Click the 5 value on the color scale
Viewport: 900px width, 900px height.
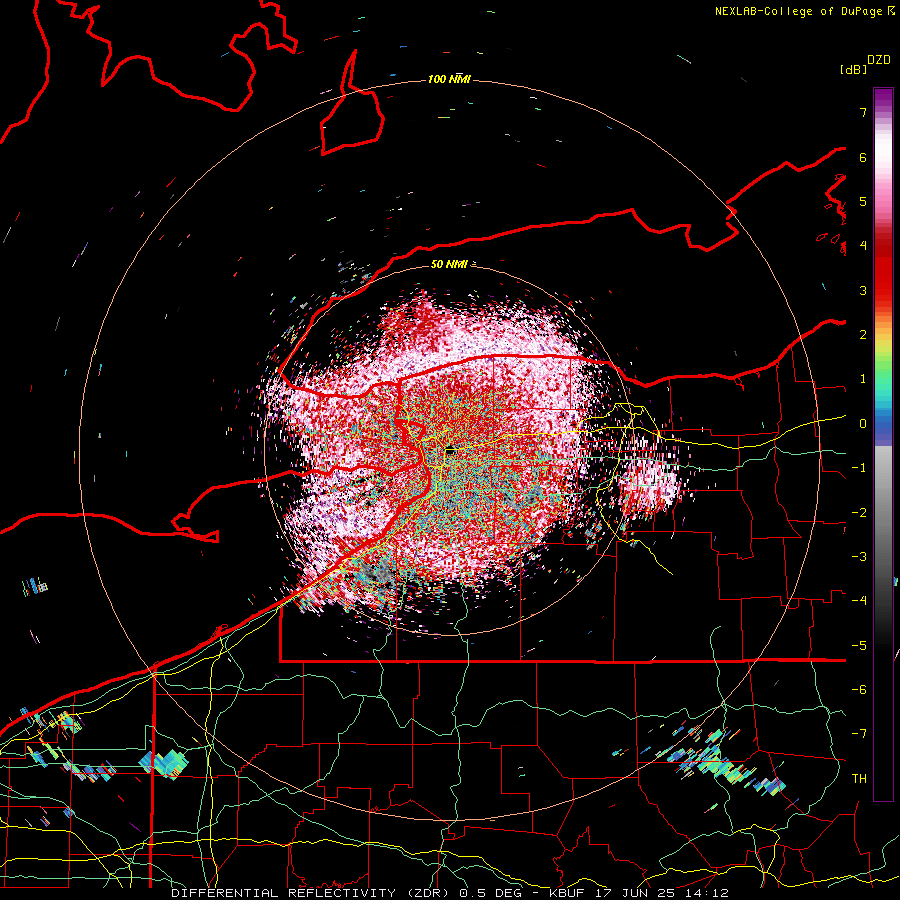(x=863, y=201)
